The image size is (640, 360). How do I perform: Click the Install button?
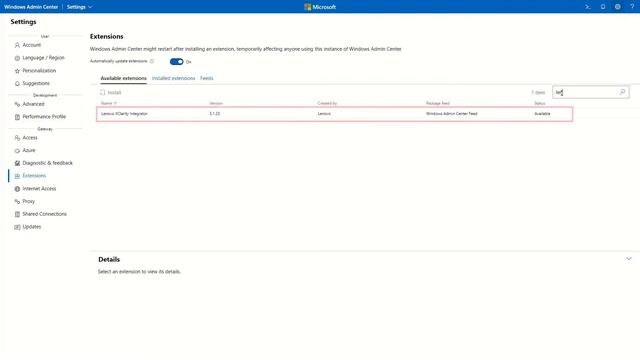(x=111, y=93)
